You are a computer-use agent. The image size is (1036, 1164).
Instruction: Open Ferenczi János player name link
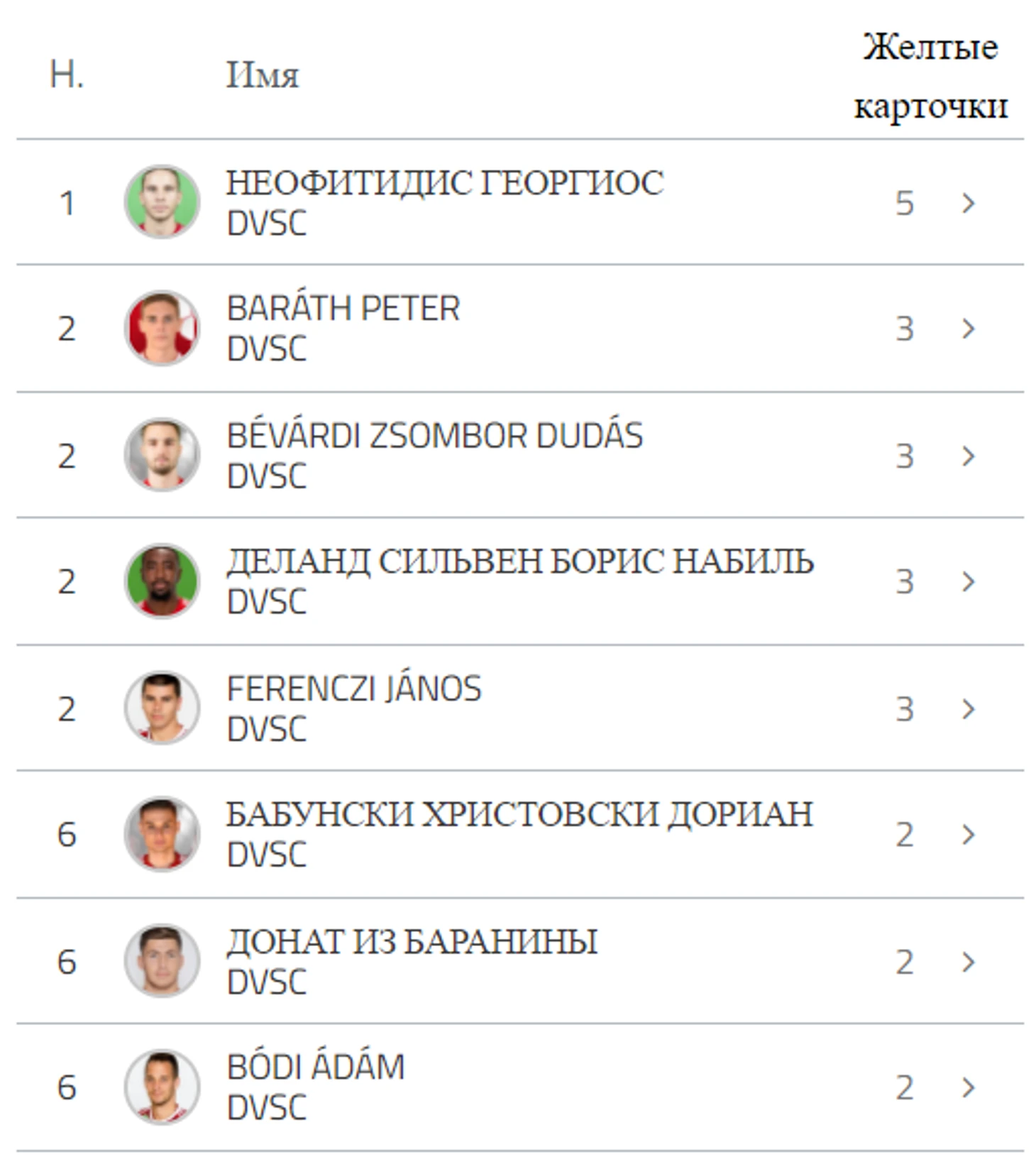[x=353, y=688]
